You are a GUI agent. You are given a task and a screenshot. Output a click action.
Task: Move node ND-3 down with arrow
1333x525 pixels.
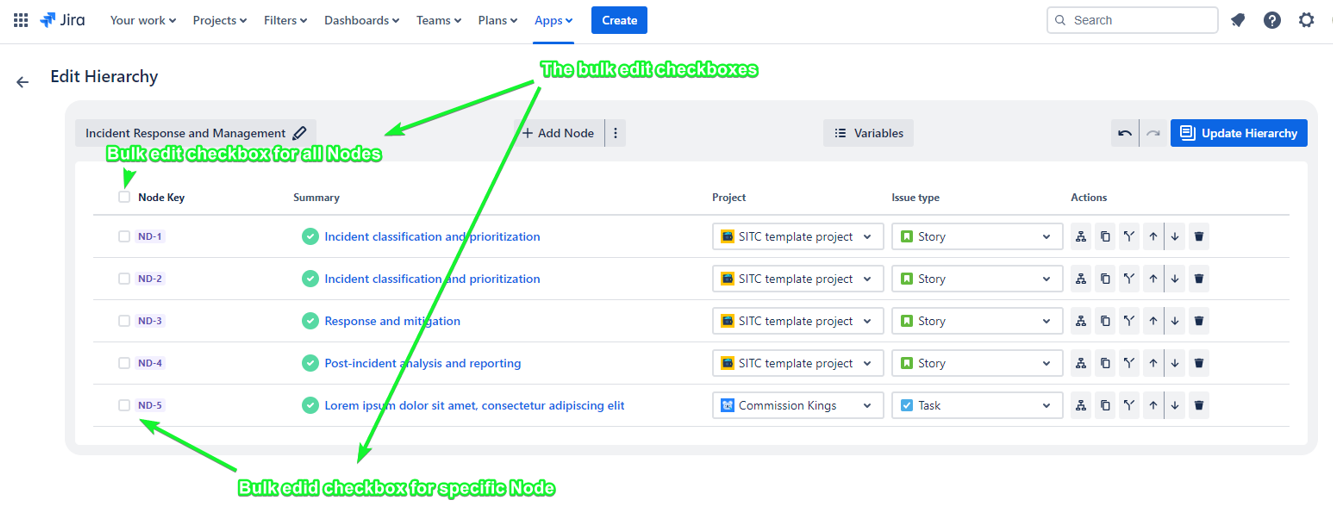coord(1175,321)
